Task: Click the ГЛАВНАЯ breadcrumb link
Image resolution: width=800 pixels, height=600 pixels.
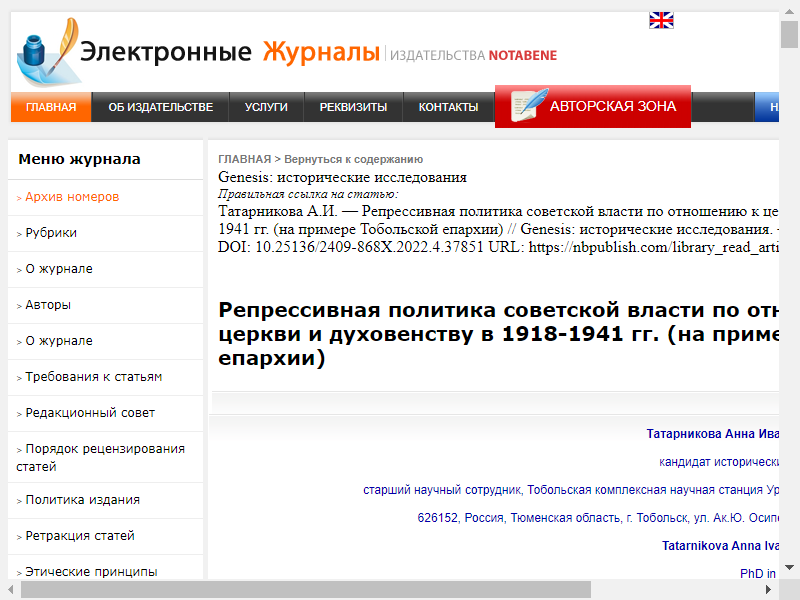Action: tap(244, 159)
